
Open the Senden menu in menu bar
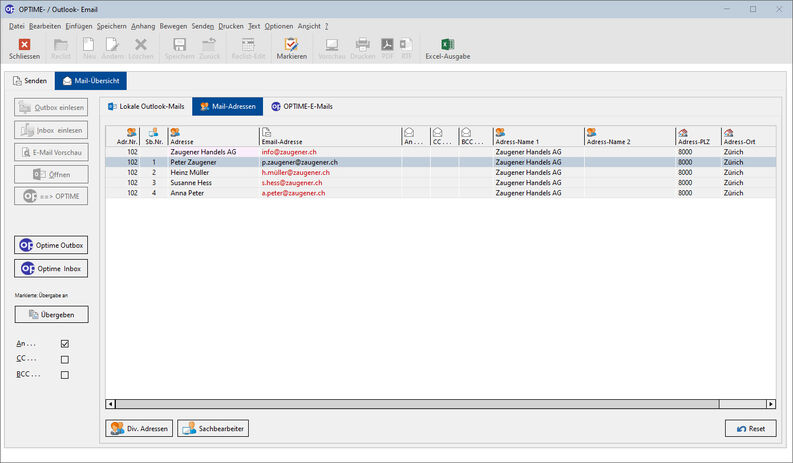(202, 26)
